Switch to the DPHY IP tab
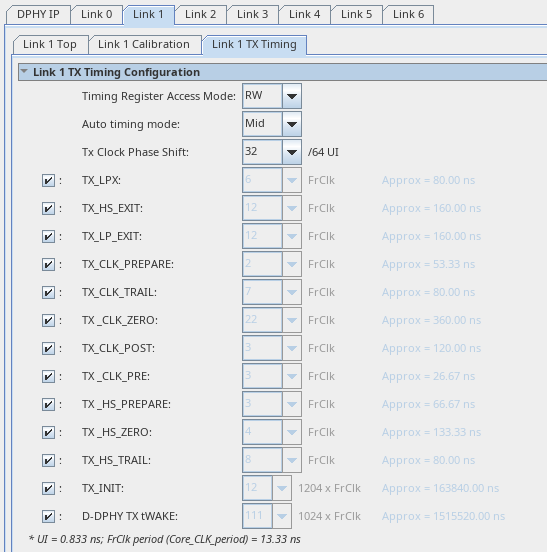Screen dimensions: 547x552 pyautogui.click(x=38, y=14)
